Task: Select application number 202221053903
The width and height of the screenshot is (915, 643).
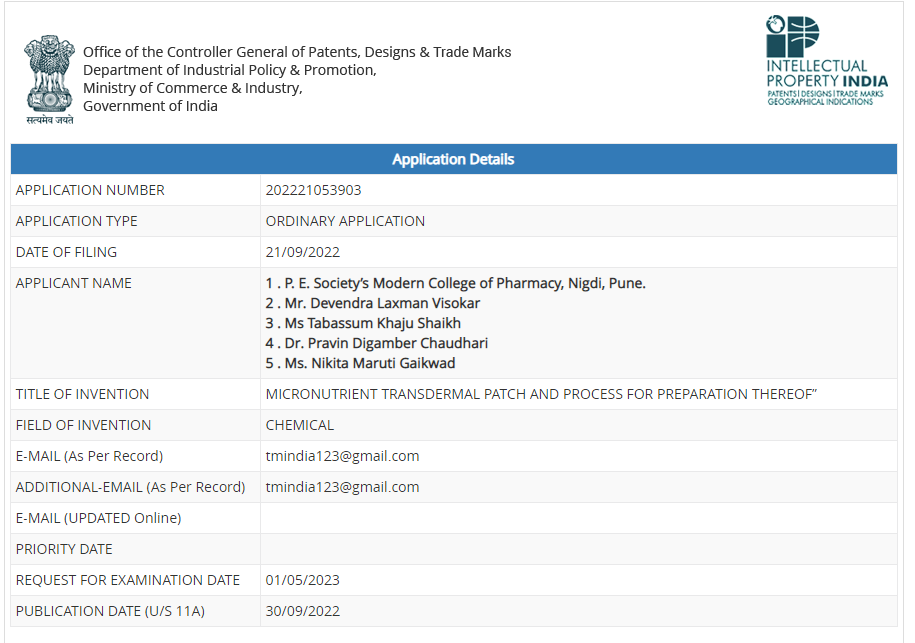Action: (x=313, y=190)
